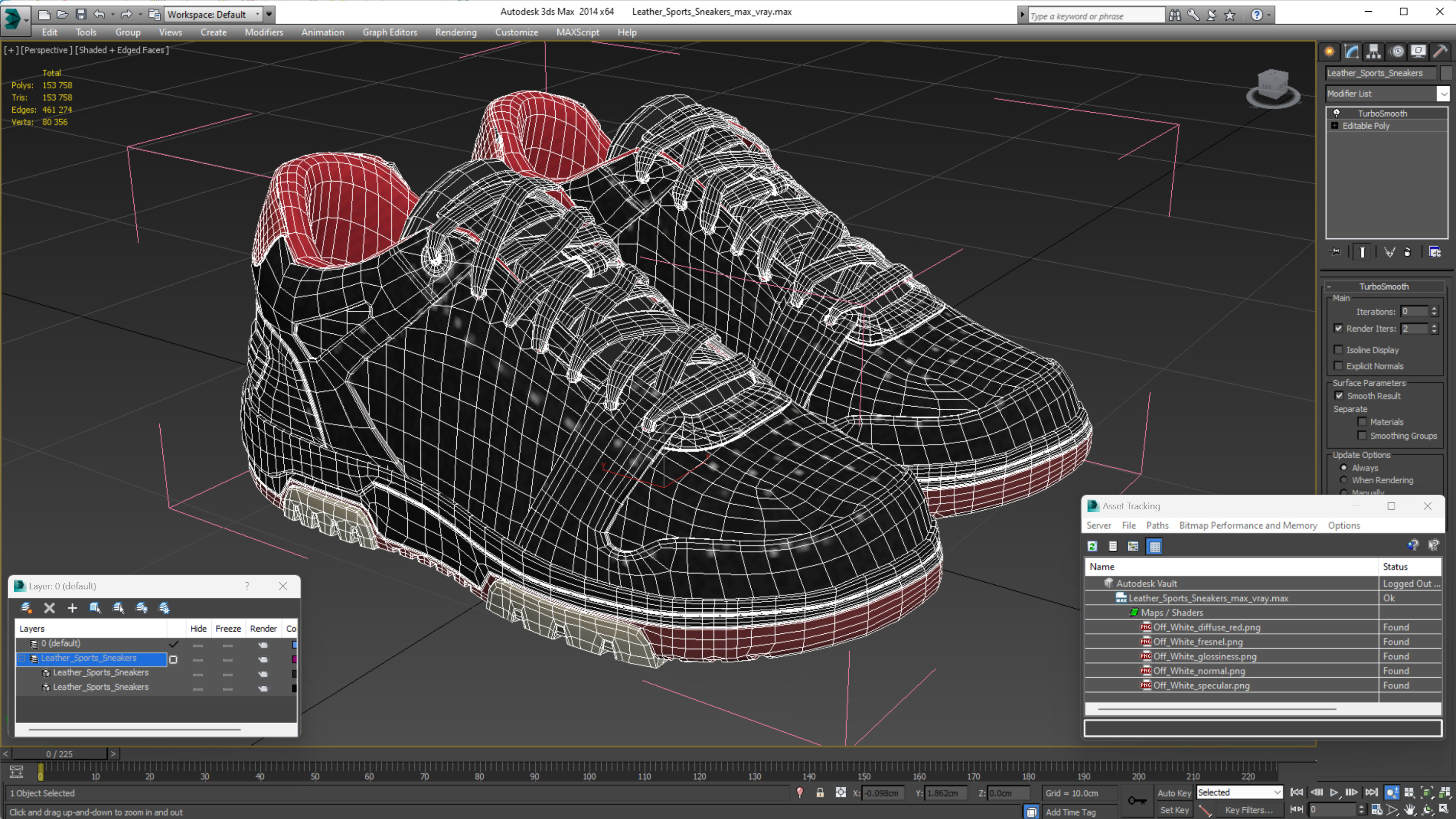This screenshot has width=1456, height=819.
Task: Expand Editable Poly plus in stack
Action: (1335, 126)
